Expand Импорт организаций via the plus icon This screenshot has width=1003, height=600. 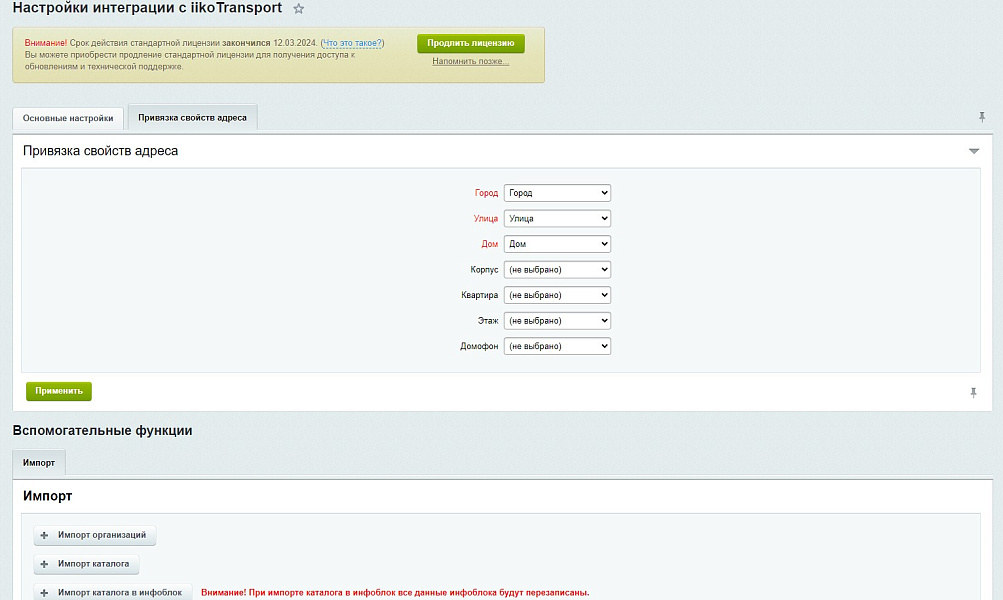(x=43, y=535)
